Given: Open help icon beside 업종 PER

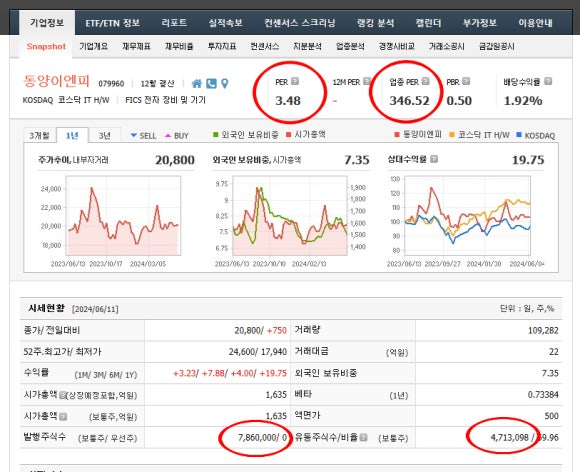Looking at the screenshot, I should (x=426, y=81).
